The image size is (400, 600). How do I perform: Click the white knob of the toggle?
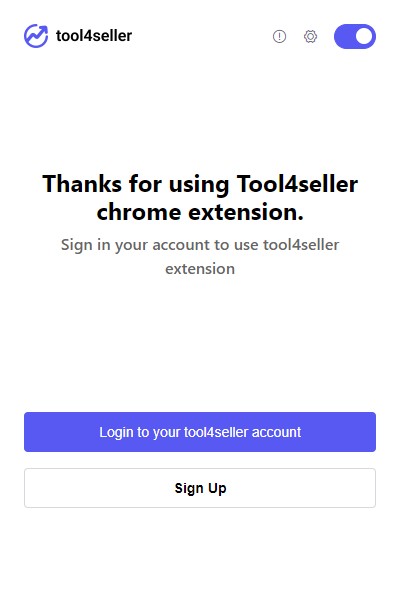click(x=363, y=36)
